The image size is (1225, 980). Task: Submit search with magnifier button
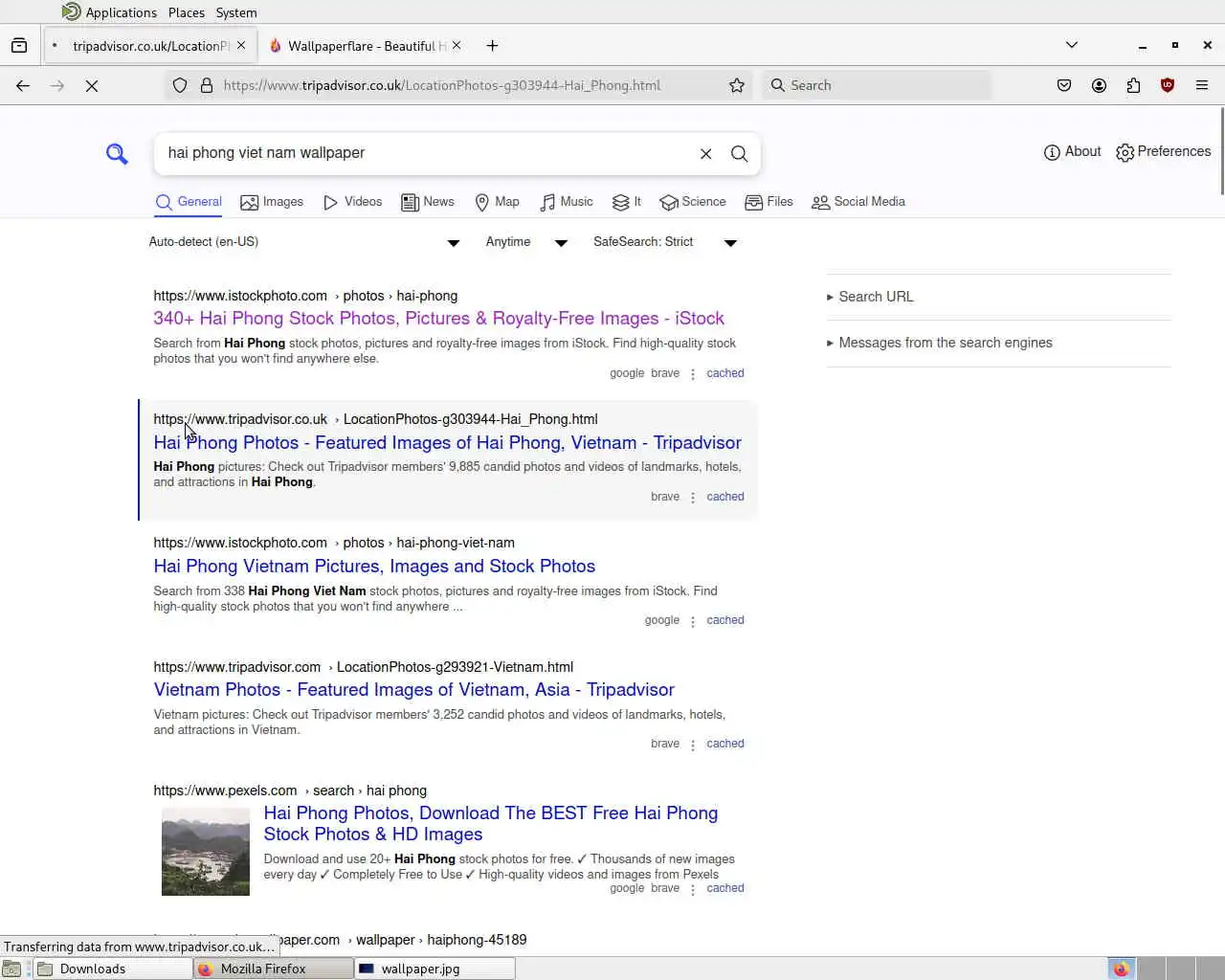pos(739,154)
